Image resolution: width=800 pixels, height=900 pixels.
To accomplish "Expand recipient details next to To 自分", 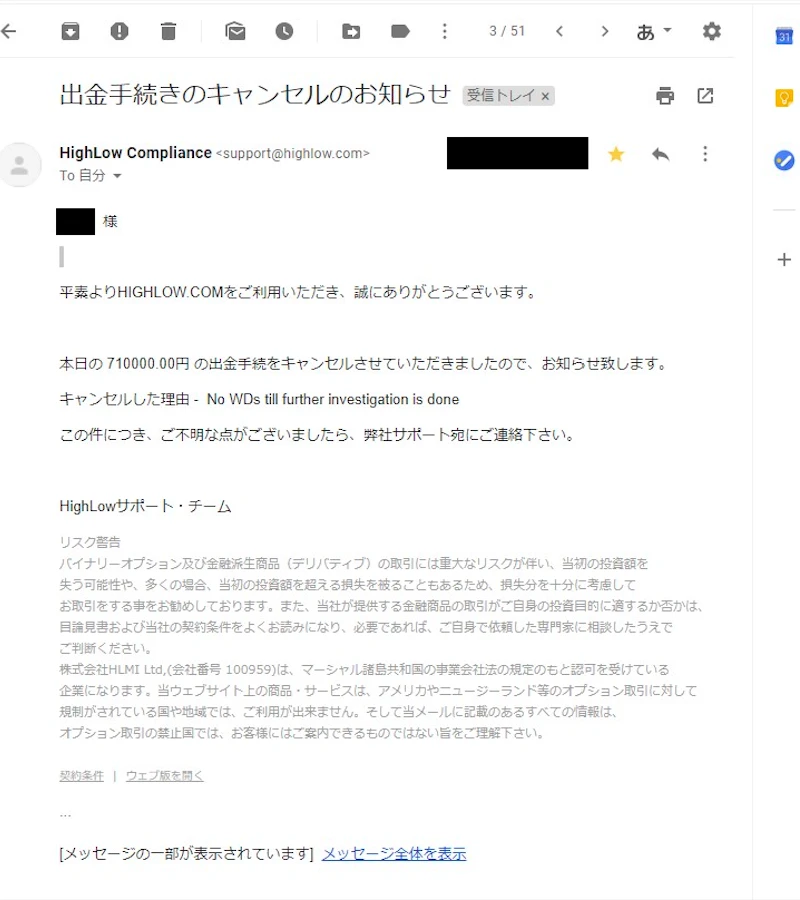I will tap(117, 176).
